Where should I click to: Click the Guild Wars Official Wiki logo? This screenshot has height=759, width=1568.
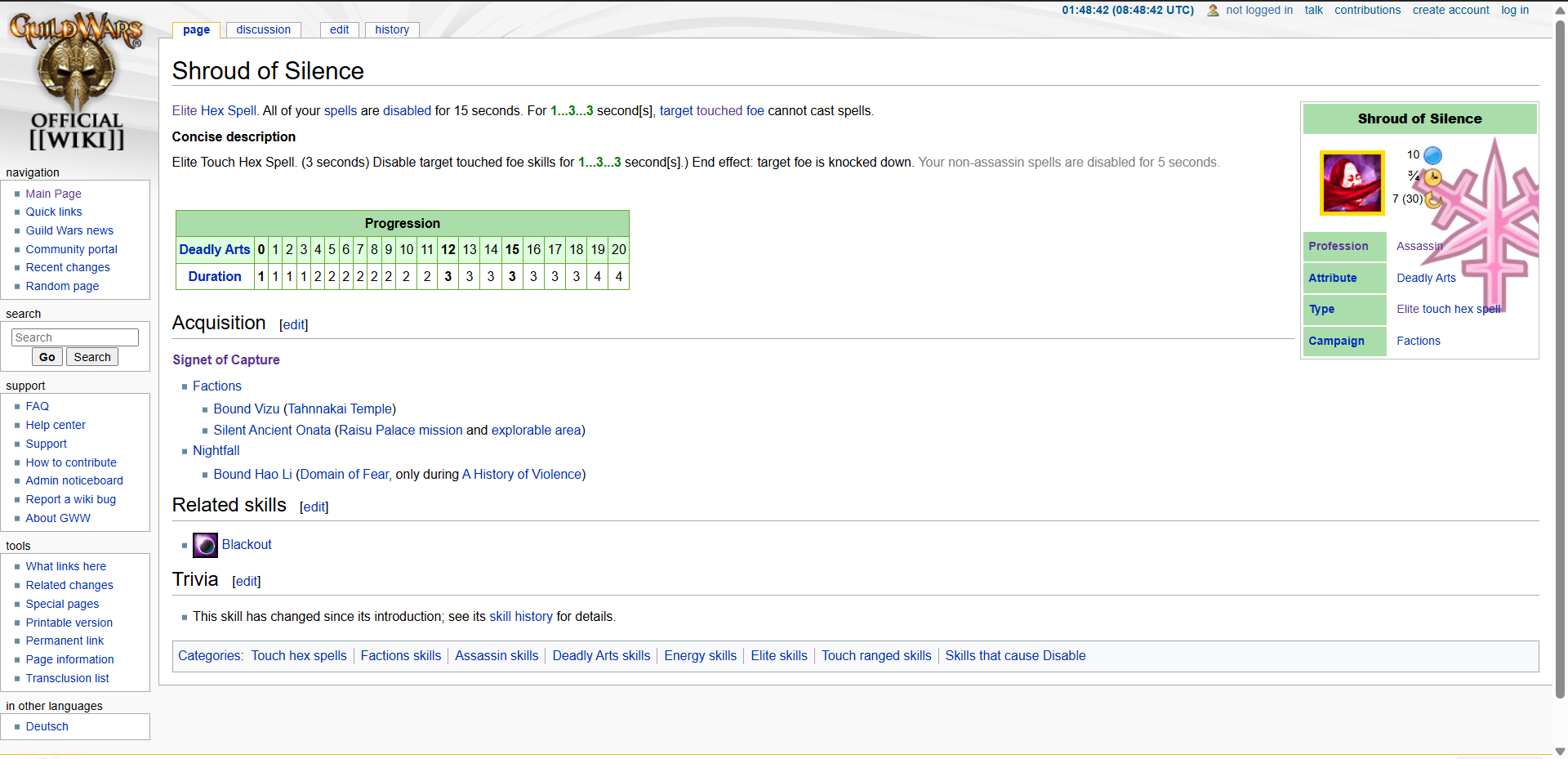tap(76, 82)
